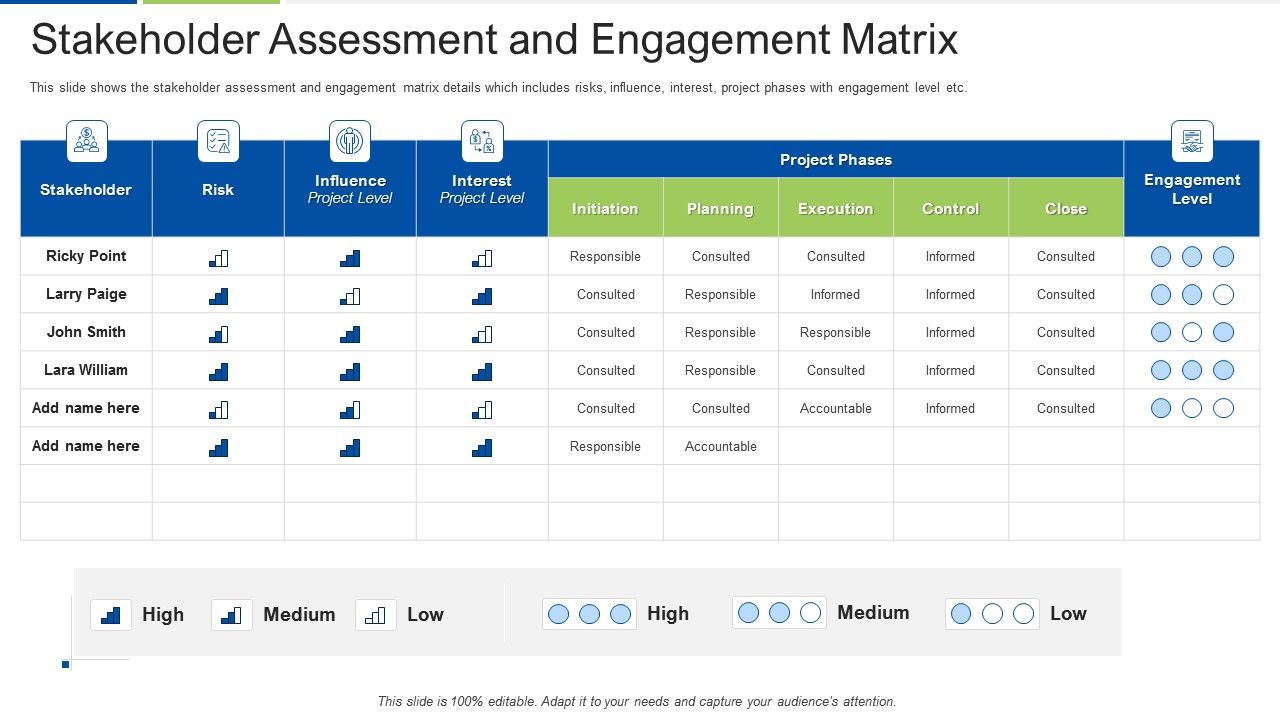Click the Low engagement circles legend
The image size is (1280, 720).
coord(992,614)
